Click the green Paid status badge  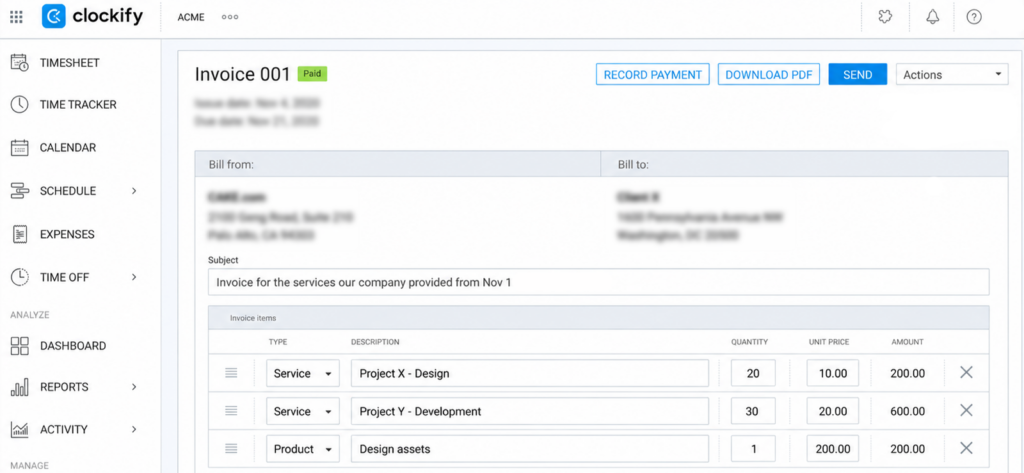tap(312, 74)
